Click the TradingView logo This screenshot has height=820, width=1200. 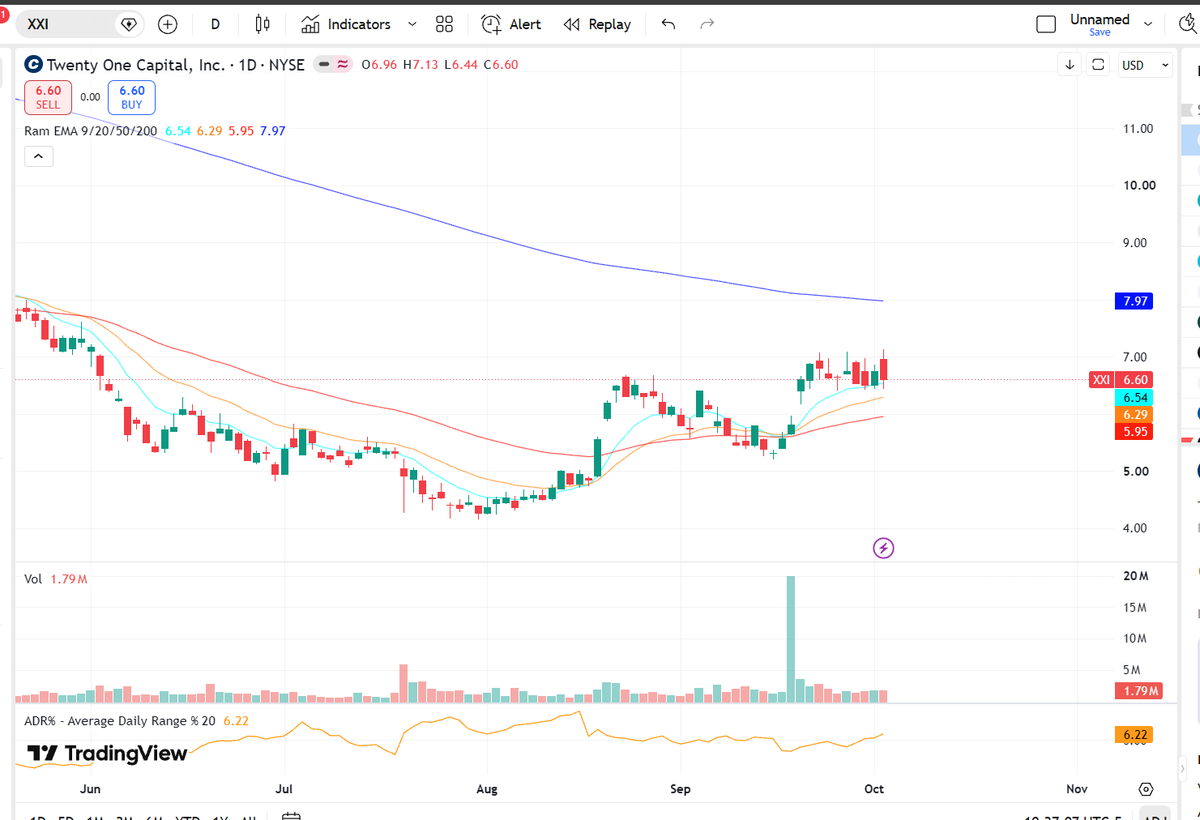tap(107, 754)
